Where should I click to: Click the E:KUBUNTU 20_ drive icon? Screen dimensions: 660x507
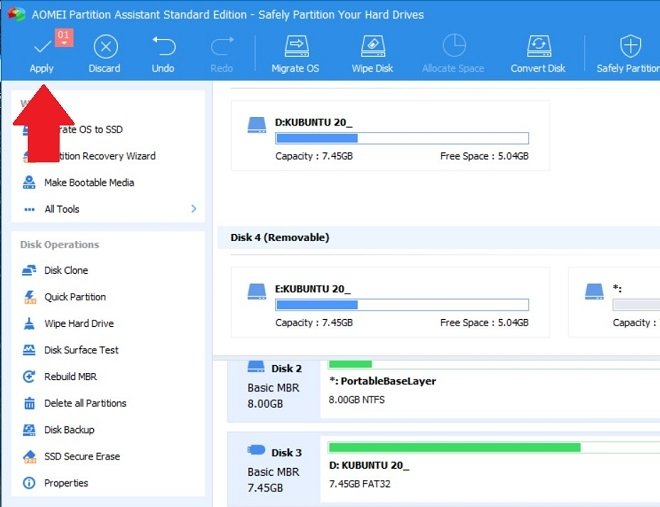(x=257, y=292)
